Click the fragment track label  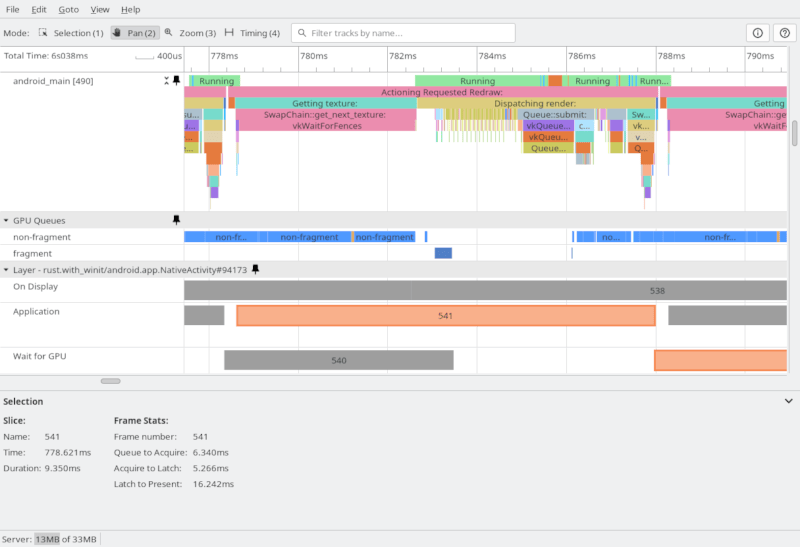32,254
